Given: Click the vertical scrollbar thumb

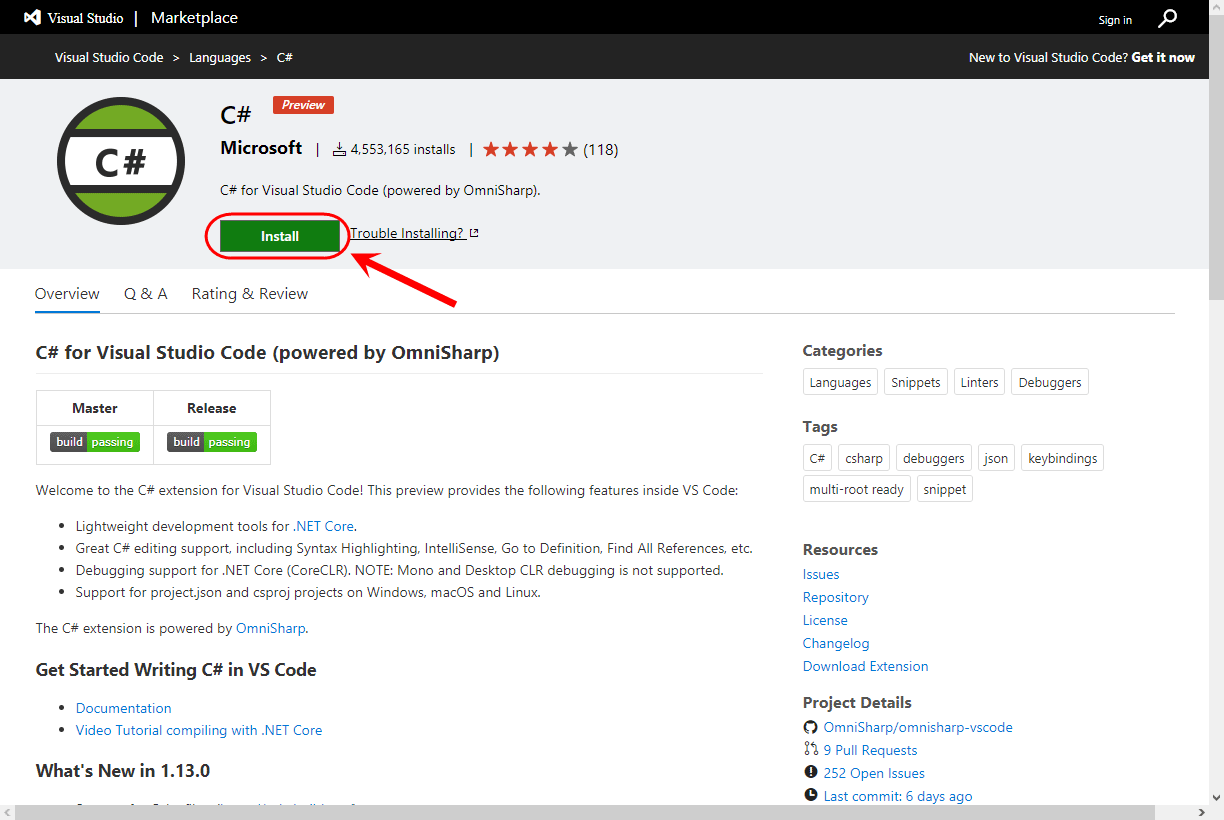Looking at the screenshot, I should point(1216,156).
